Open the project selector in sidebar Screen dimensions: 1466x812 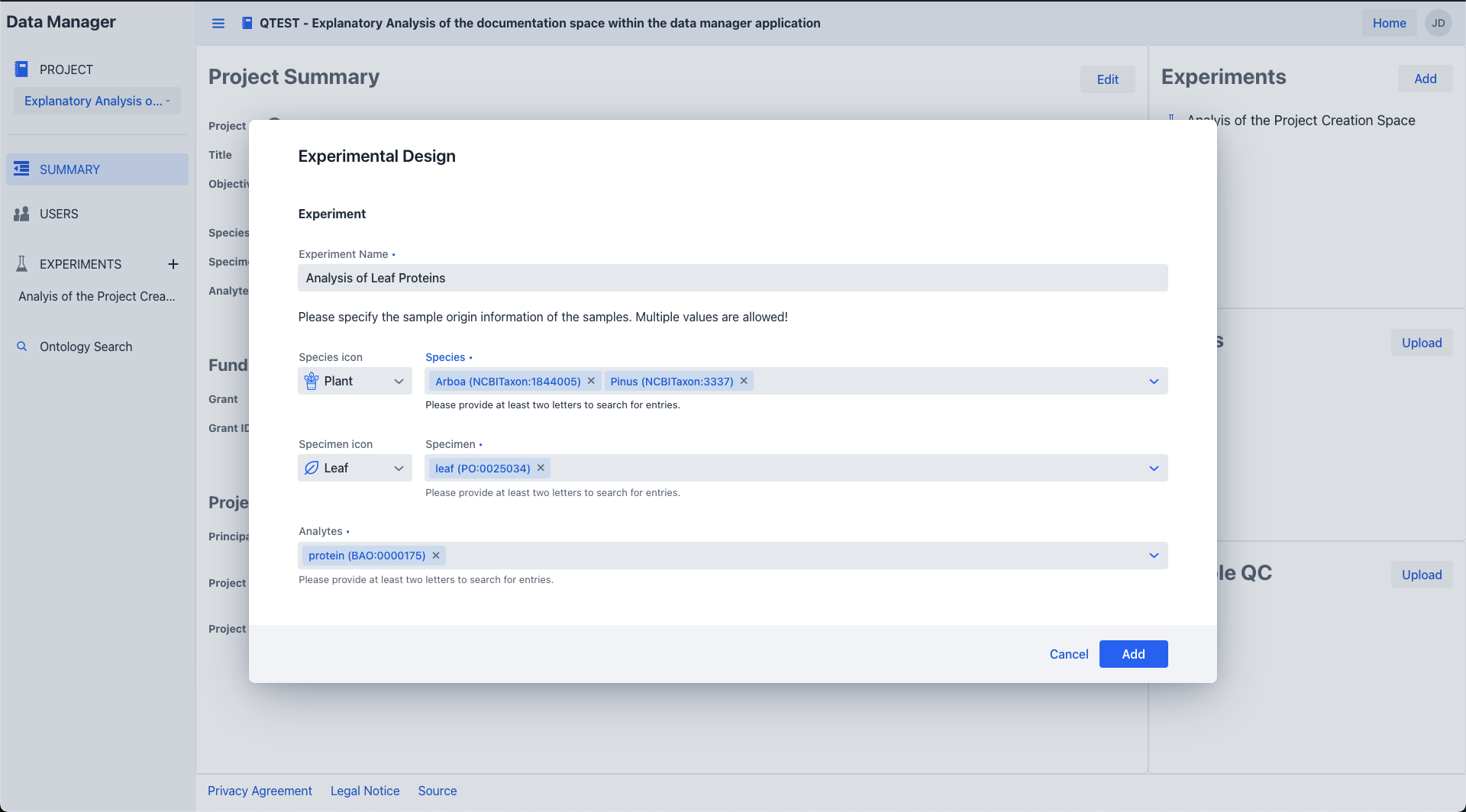[97, 101]
